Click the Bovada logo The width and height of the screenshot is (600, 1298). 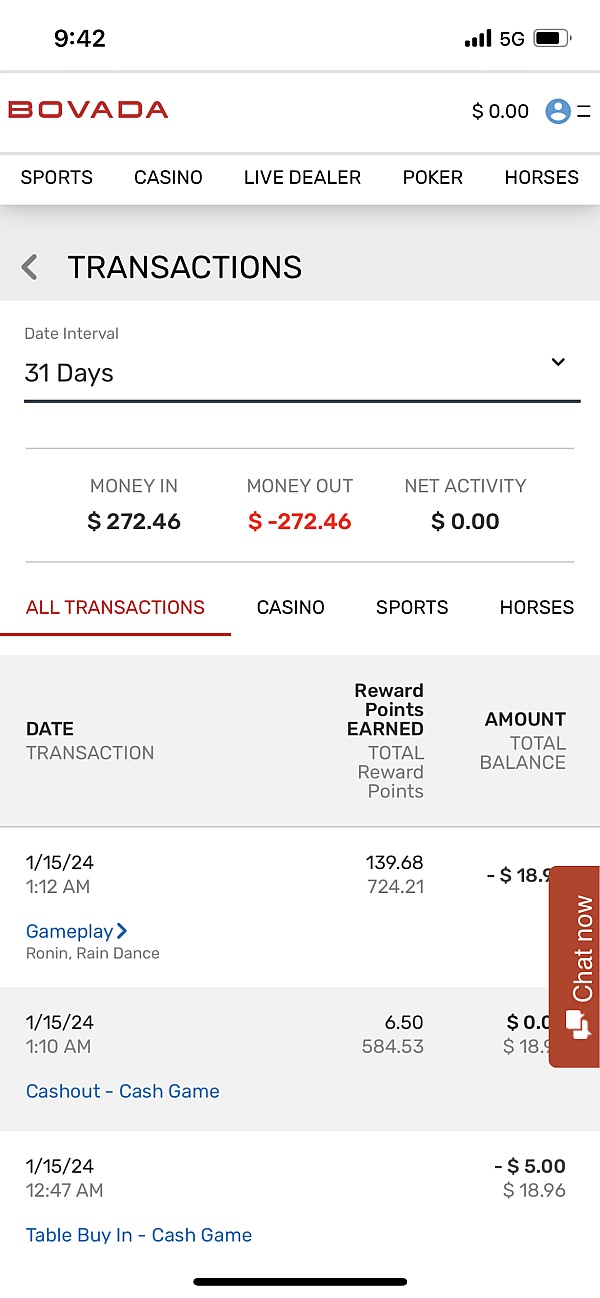(87, 111)
